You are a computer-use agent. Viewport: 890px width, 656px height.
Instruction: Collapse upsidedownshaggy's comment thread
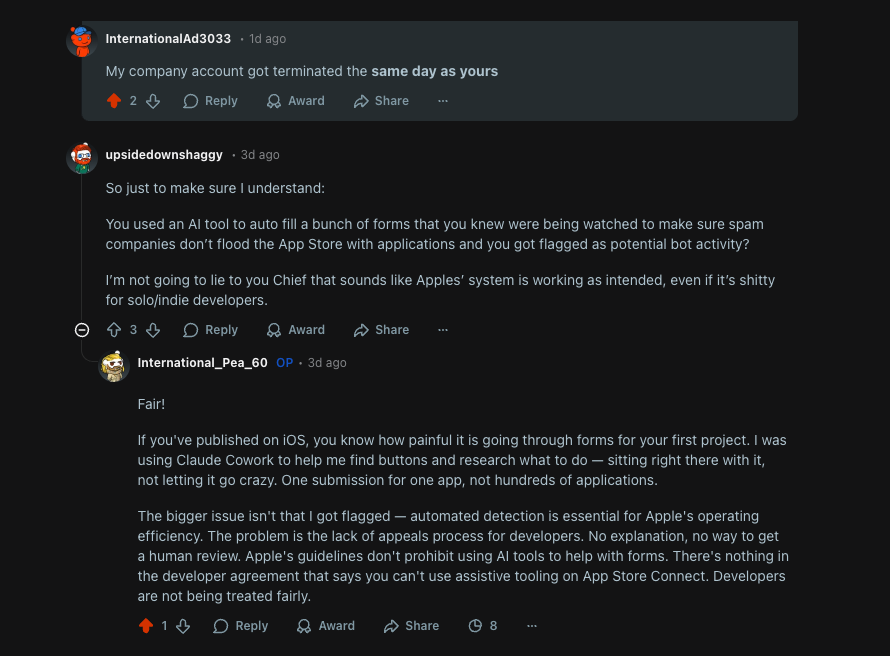(x=82, y=329)
